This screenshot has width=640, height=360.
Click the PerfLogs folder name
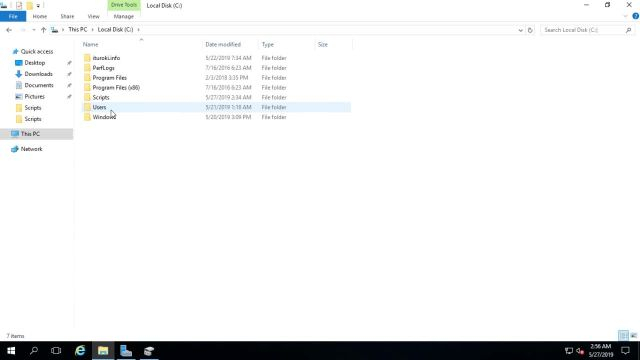[x=103, y=68]
